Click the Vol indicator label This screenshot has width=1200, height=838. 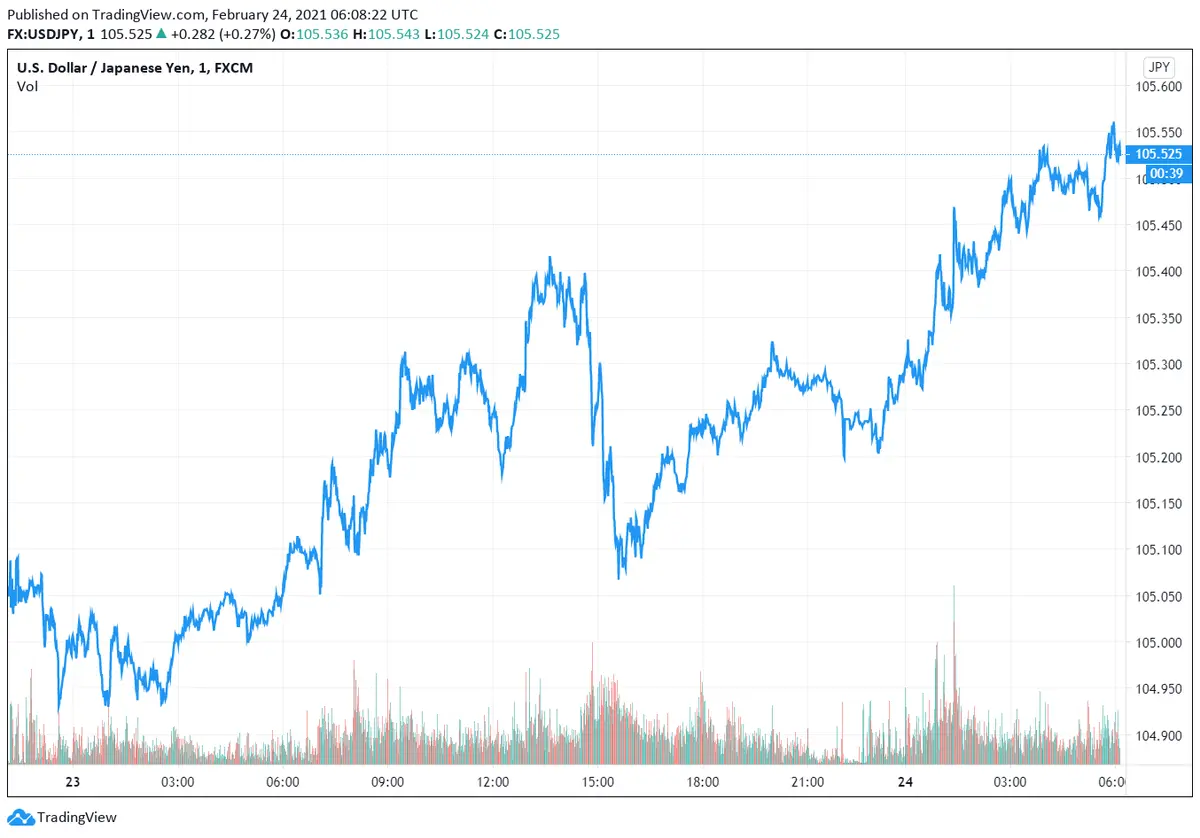pos(27,86)
